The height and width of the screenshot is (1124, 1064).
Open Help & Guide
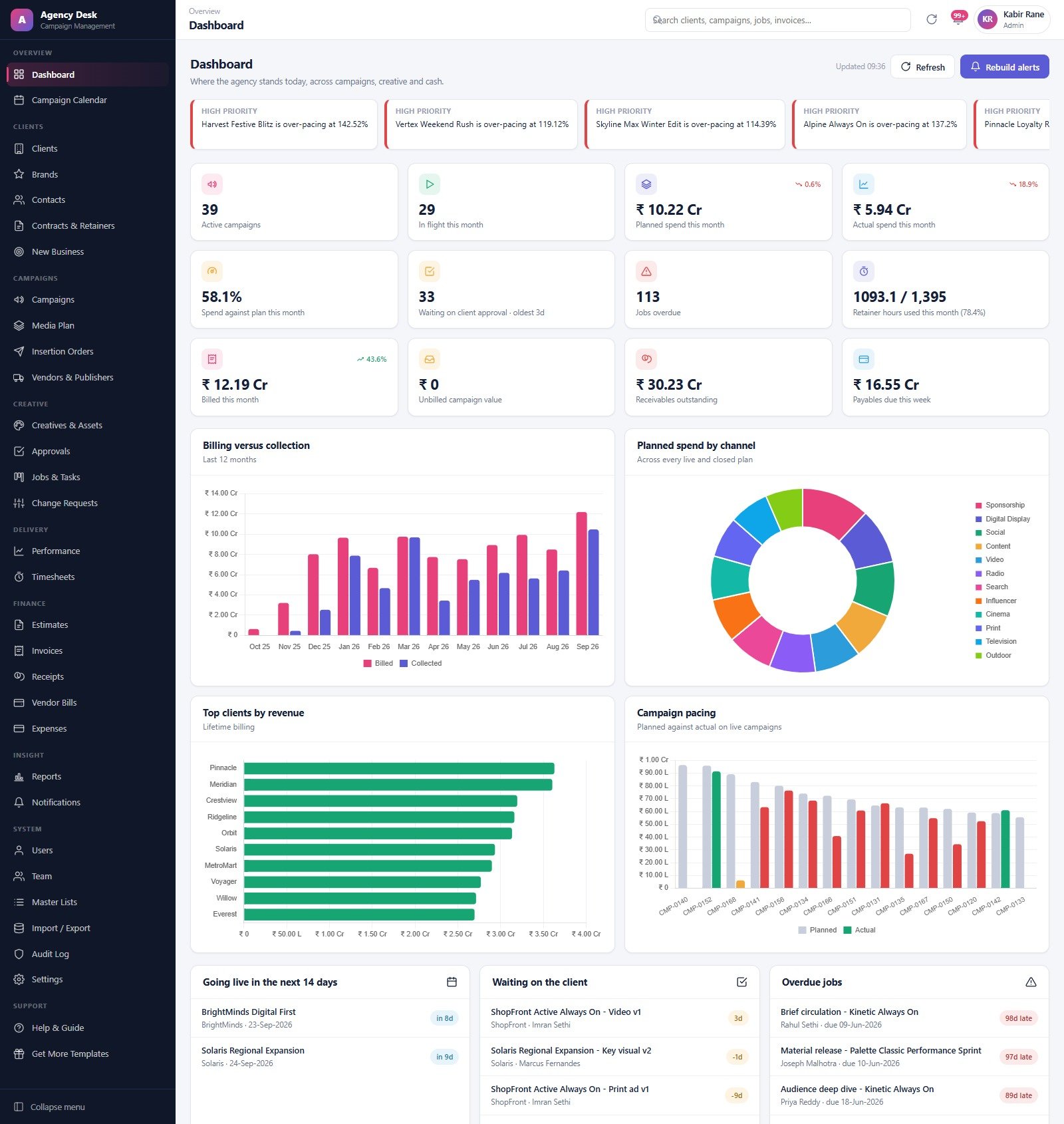tap(87, 1028)
